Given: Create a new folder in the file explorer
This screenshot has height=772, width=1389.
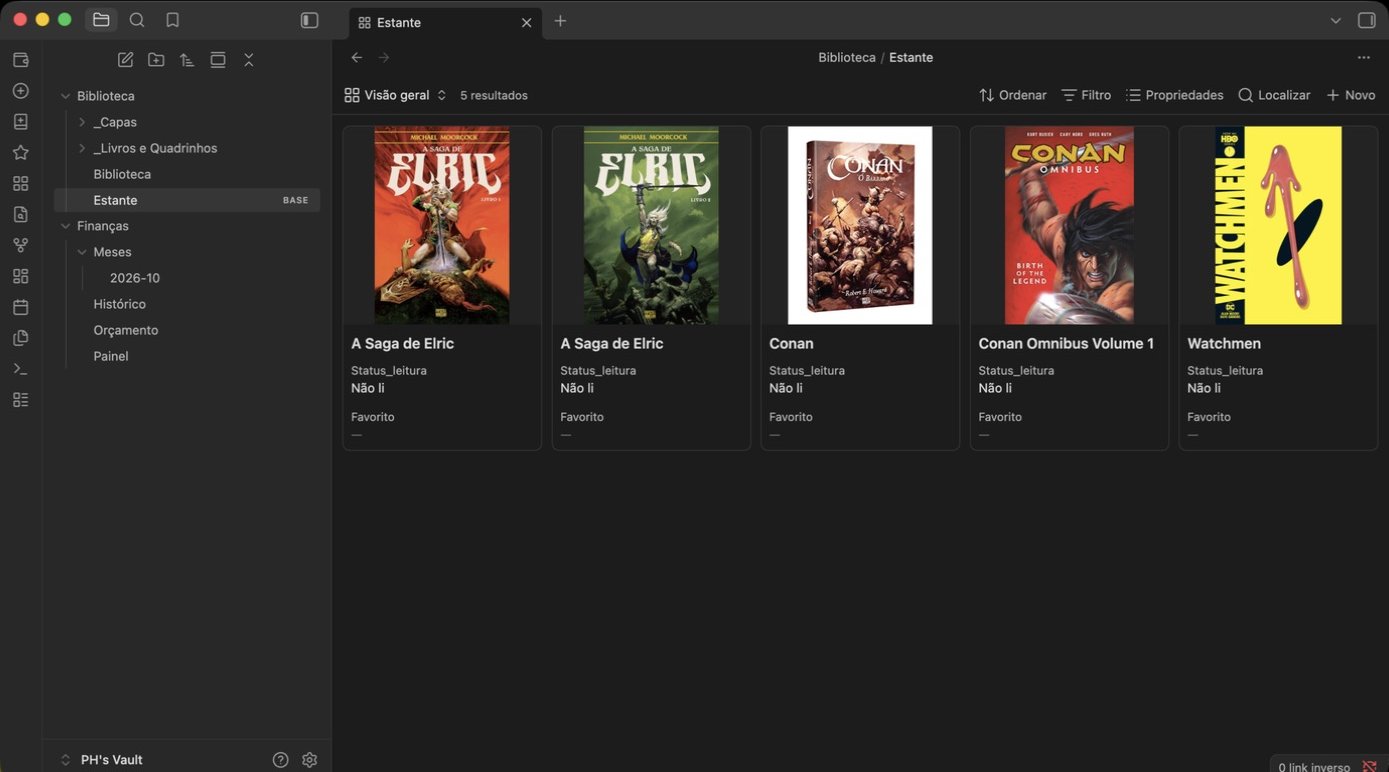Looking at the screenshot, I should 156,60.
